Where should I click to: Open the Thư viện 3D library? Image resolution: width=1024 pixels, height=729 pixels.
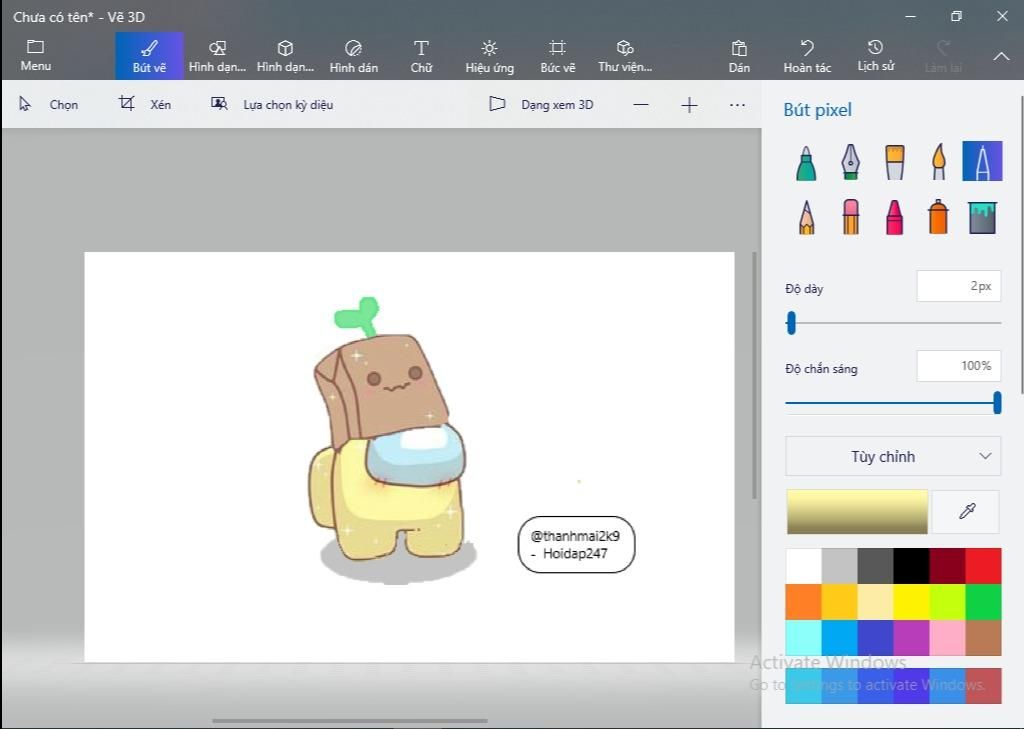[625, 56]
